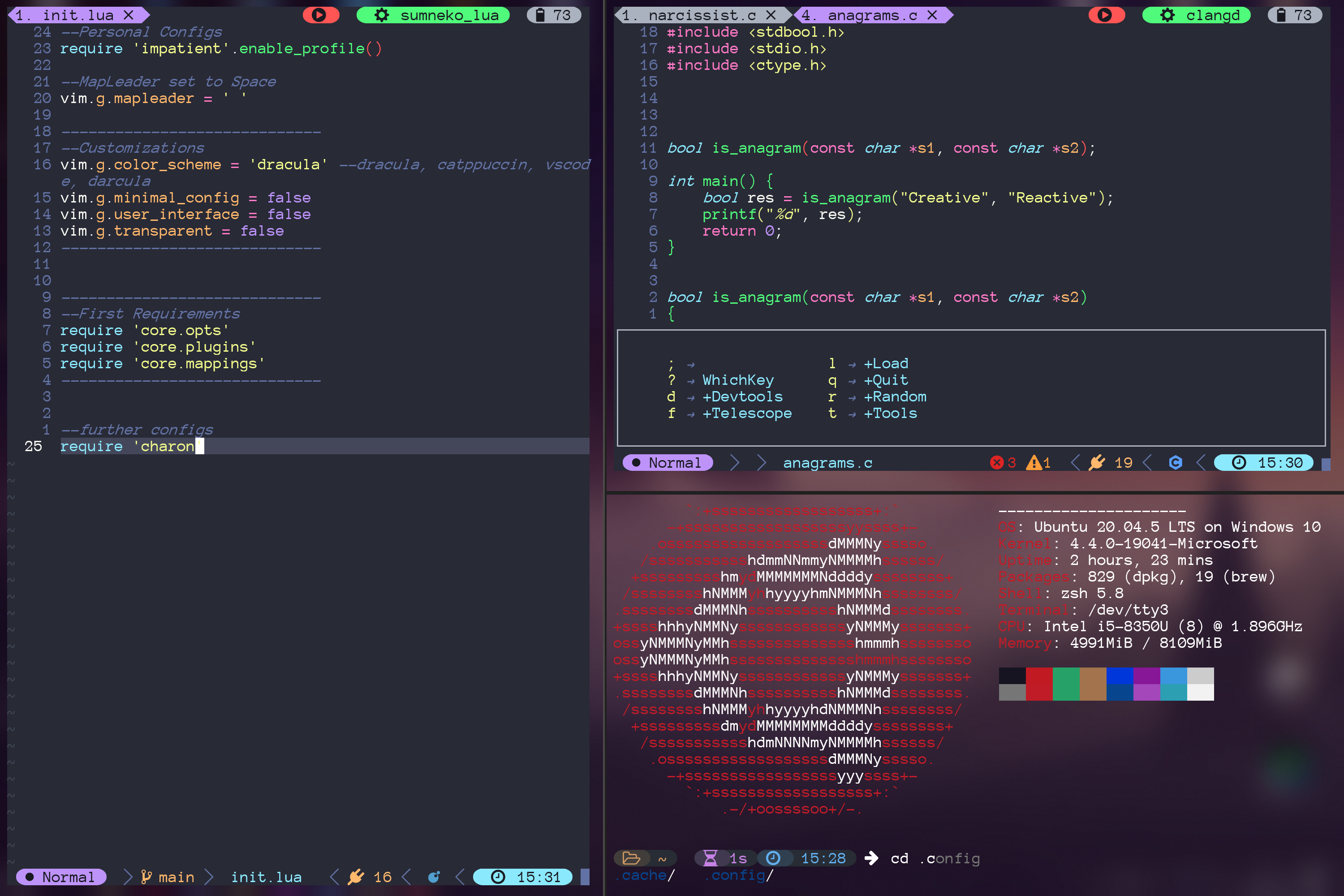Screen dimensions: 1344x896
Task: Close the narcissist.c buffer tab
Action: pos(771,15)
